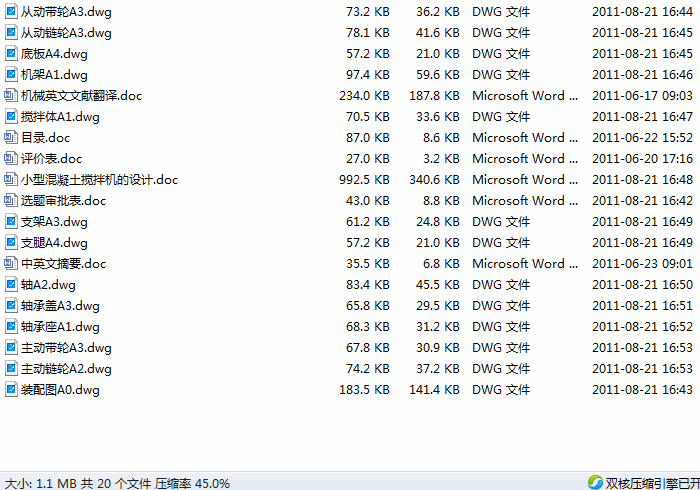This screenshot has width=700, height=490.
Task: Click compressed size 141.4 KB
Action: (x=434, y=389)
